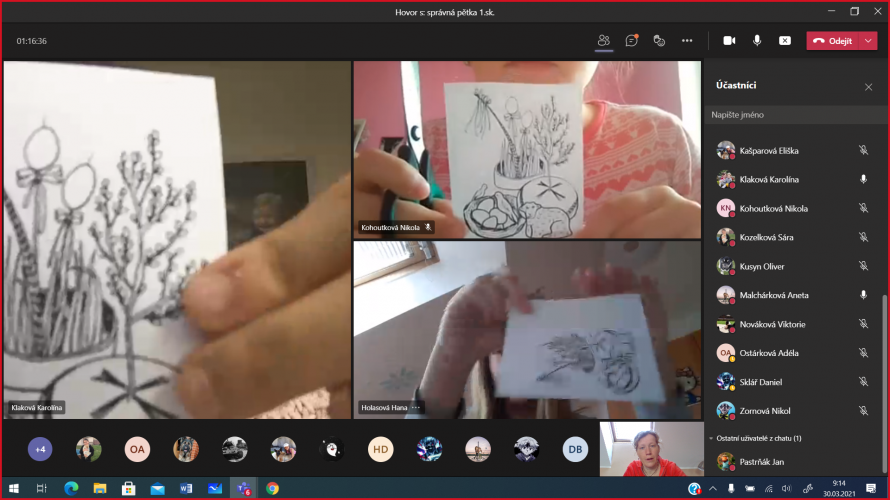890x500 pixels.
Task: Click muted mic icon for Kozelková Sára
Action: pos(863,237)
